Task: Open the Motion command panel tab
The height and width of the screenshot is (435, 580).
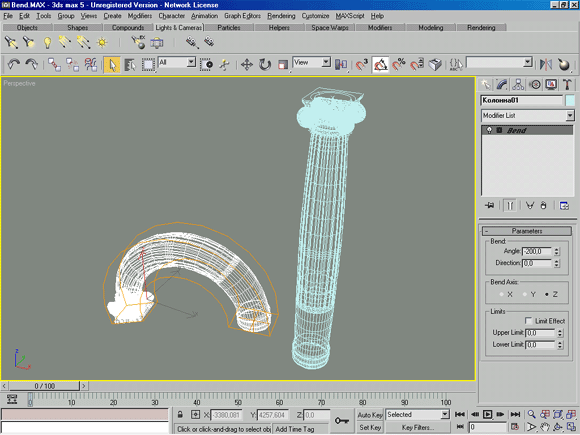Action: 535,85
